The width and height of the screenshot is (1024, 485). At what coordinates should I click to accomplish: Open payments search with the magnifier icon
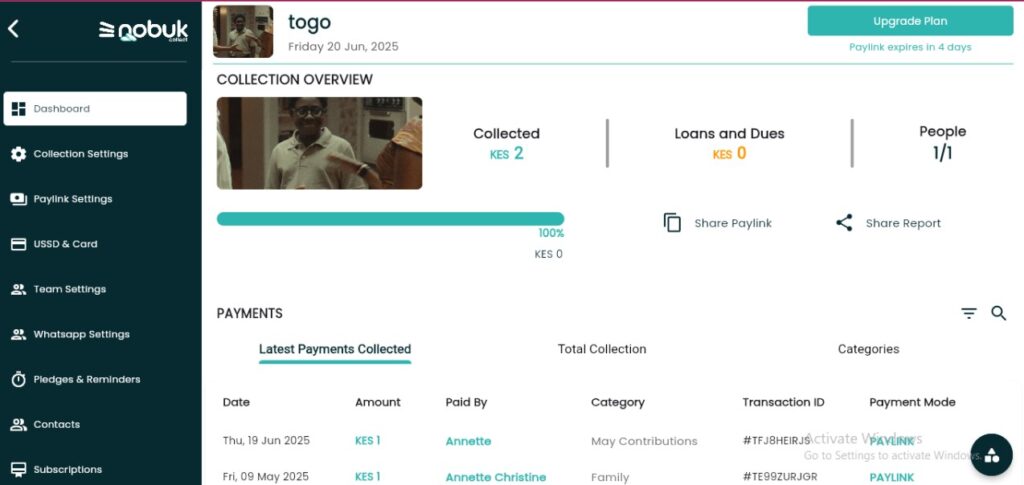[998, 314]
